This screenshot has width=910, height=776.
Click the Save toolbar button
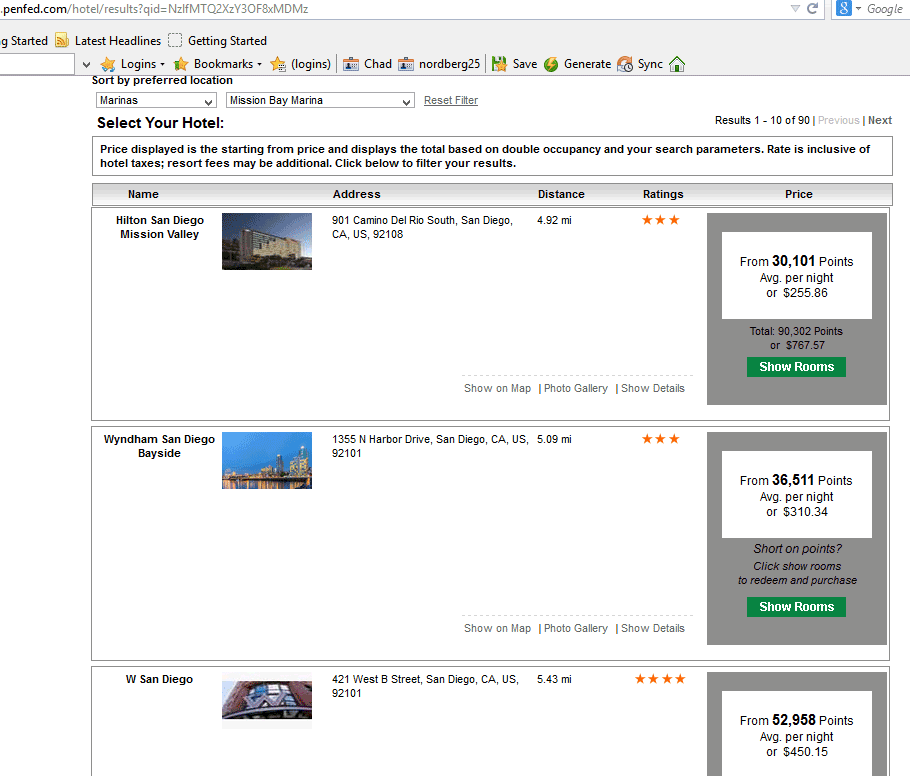(x=514, y=64)
